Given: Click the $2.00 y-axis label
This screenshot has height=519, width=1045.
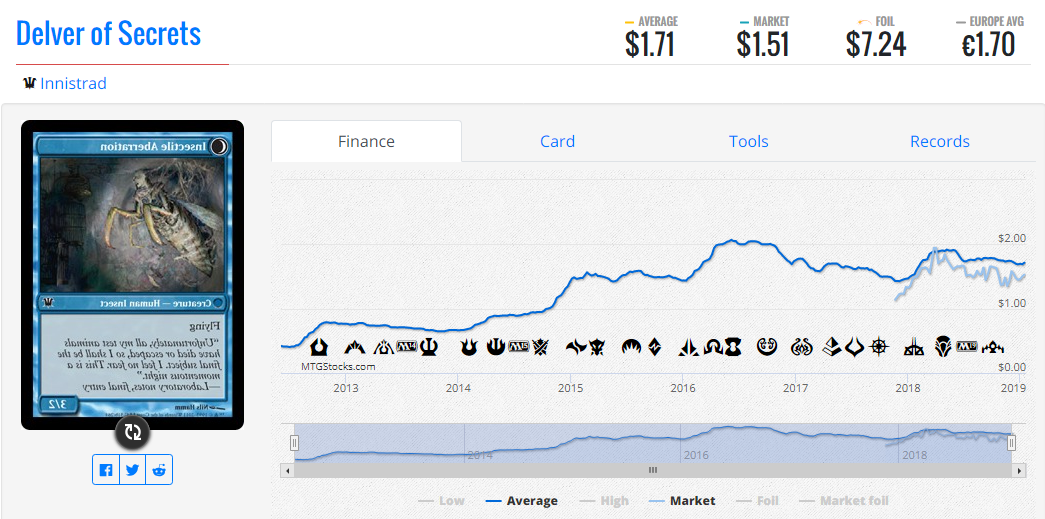Looking at the screenshot, I should (1010, 238).
